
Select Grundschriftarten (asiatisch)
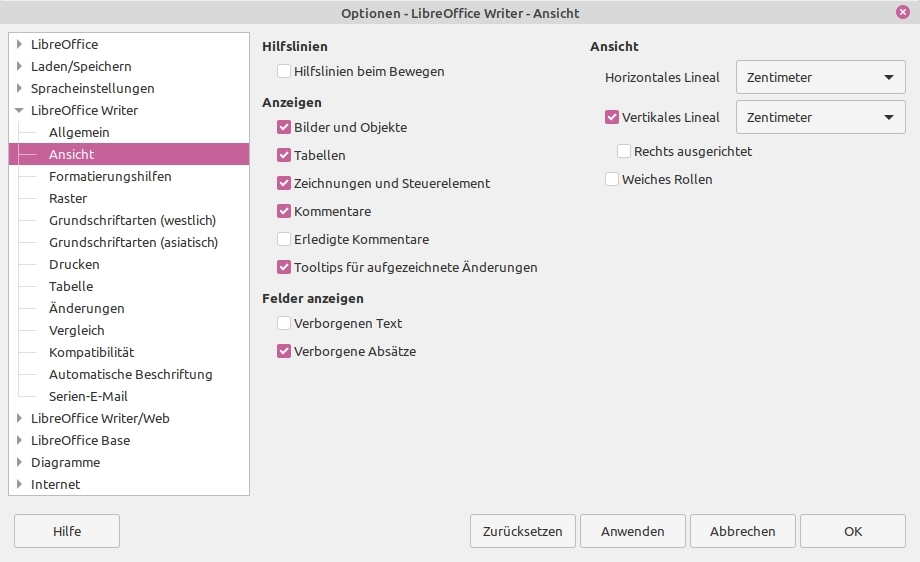tap(133, 242)
